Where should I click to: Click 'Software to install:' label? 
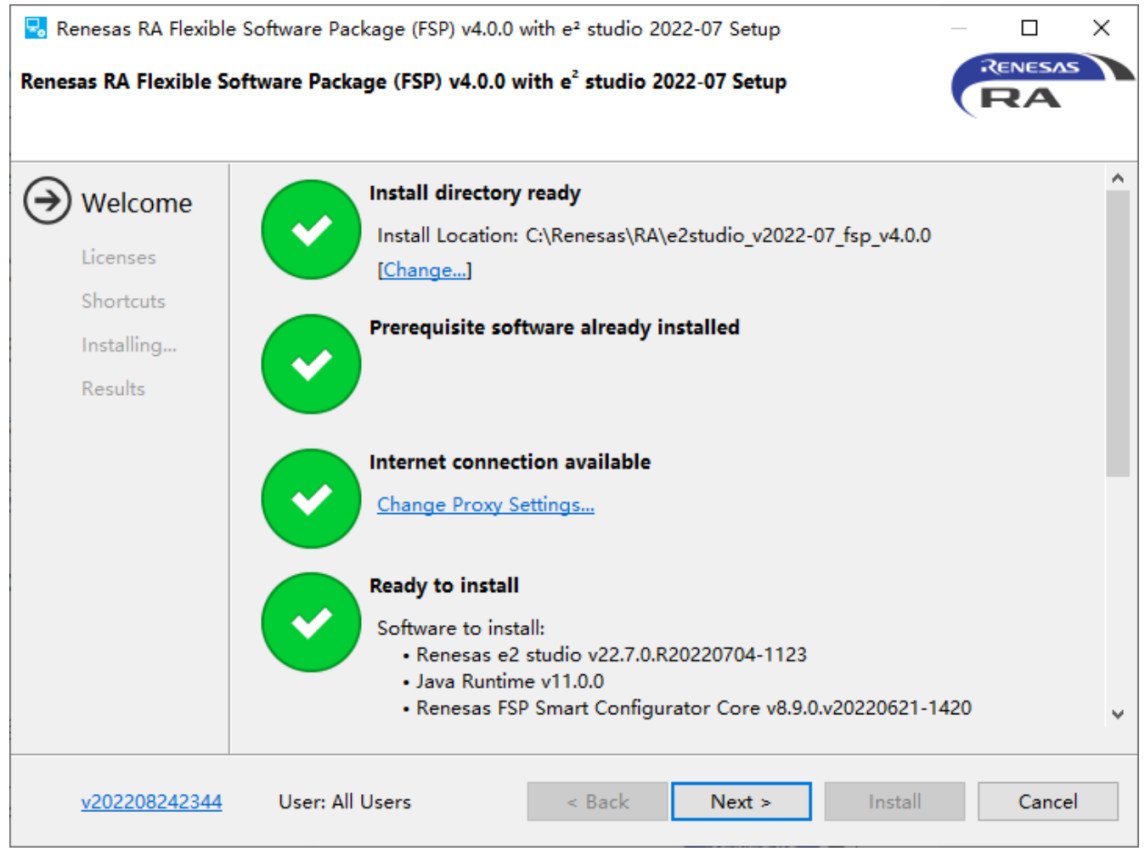(461, 628)
